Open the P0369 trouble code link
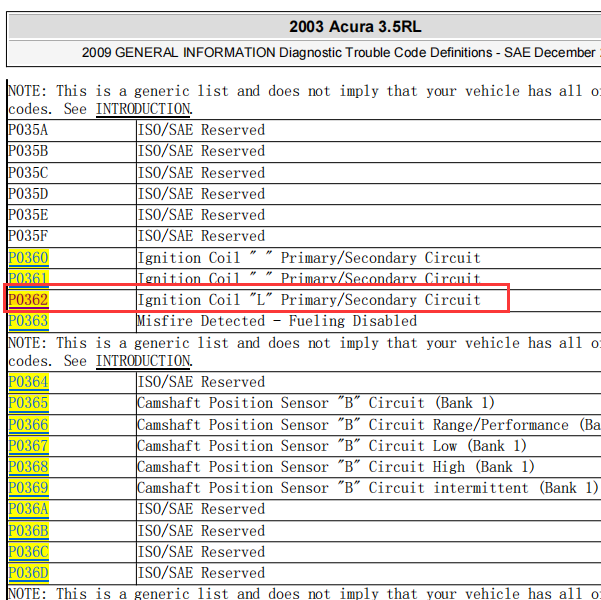601x600 pixels. [x=29, y=488]
